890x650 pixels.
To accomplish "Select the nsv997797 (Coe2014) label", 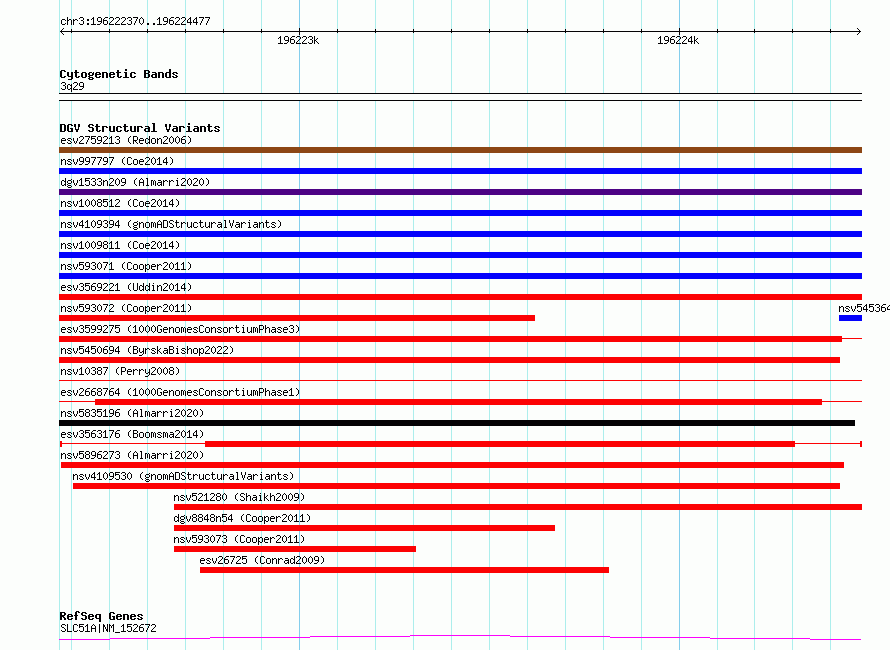I will (x=117, y=161).
